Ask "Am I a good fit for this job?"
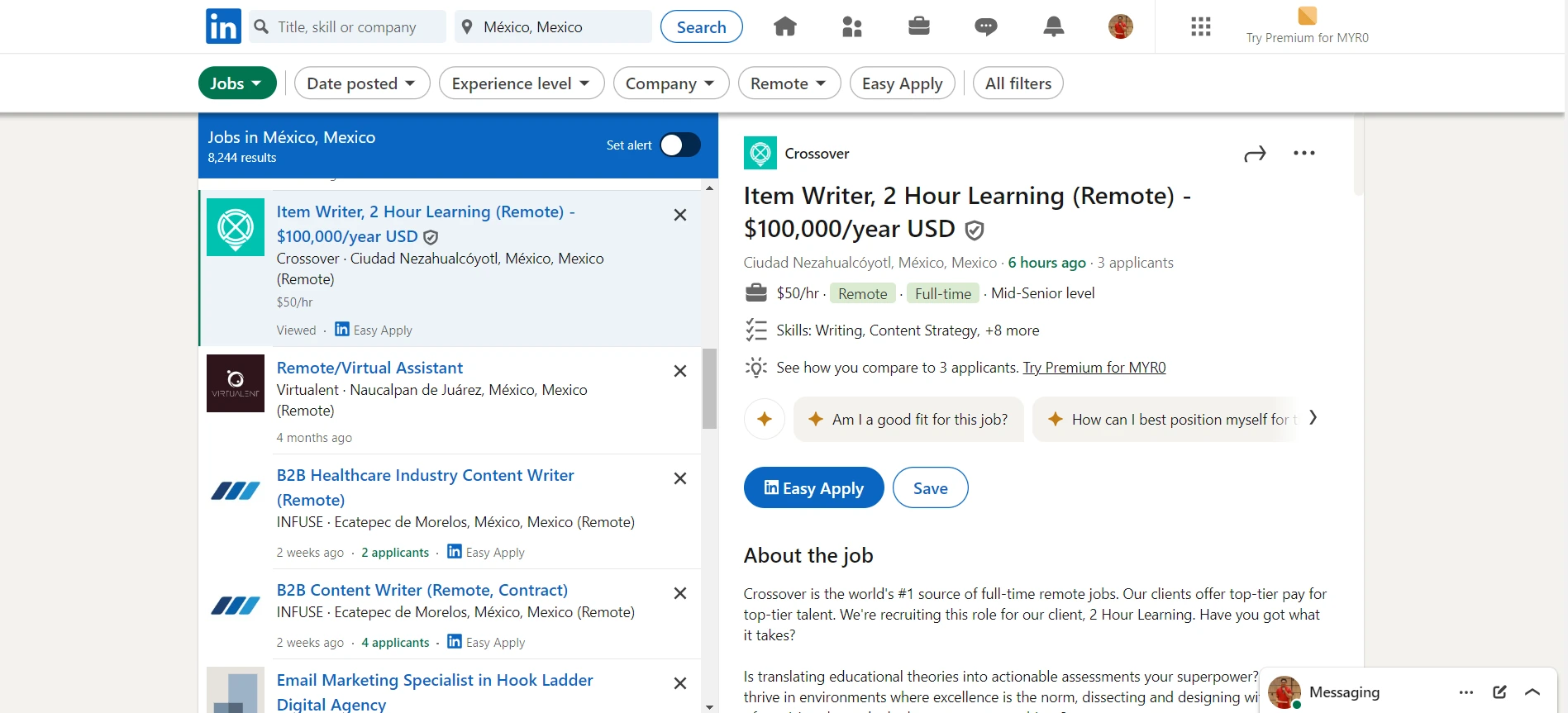The width and height of the screenshot is (1568, 713). (x=908, y=419)
